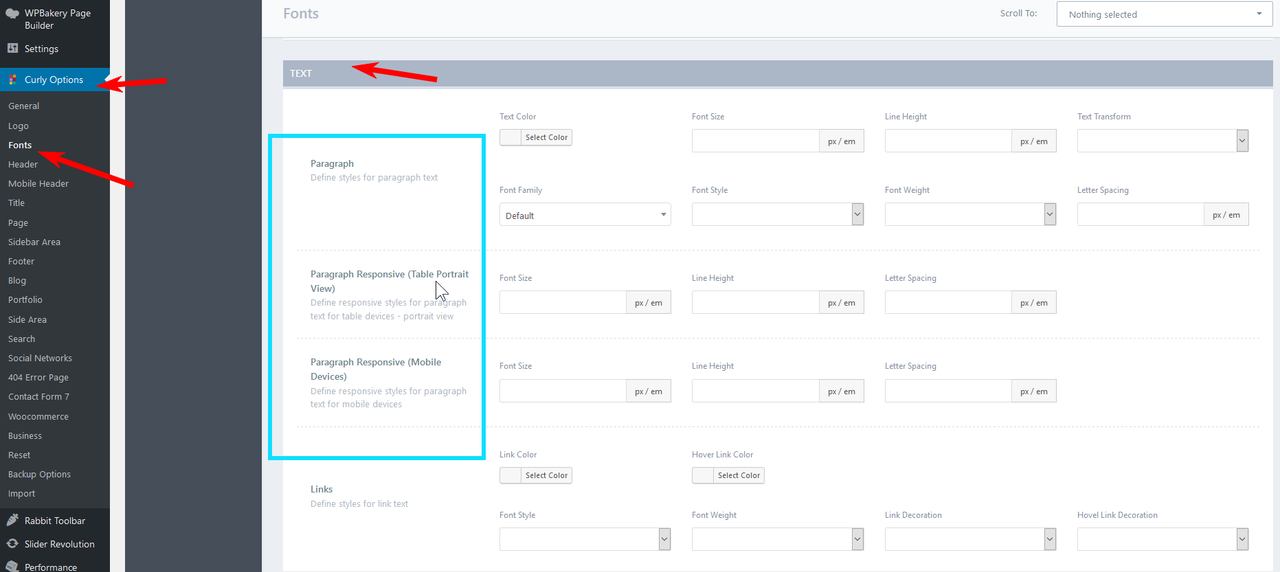The height and width of the screenshot is (572, 1280).
Task: Open Woocommerce options
Action: [38, 416]
